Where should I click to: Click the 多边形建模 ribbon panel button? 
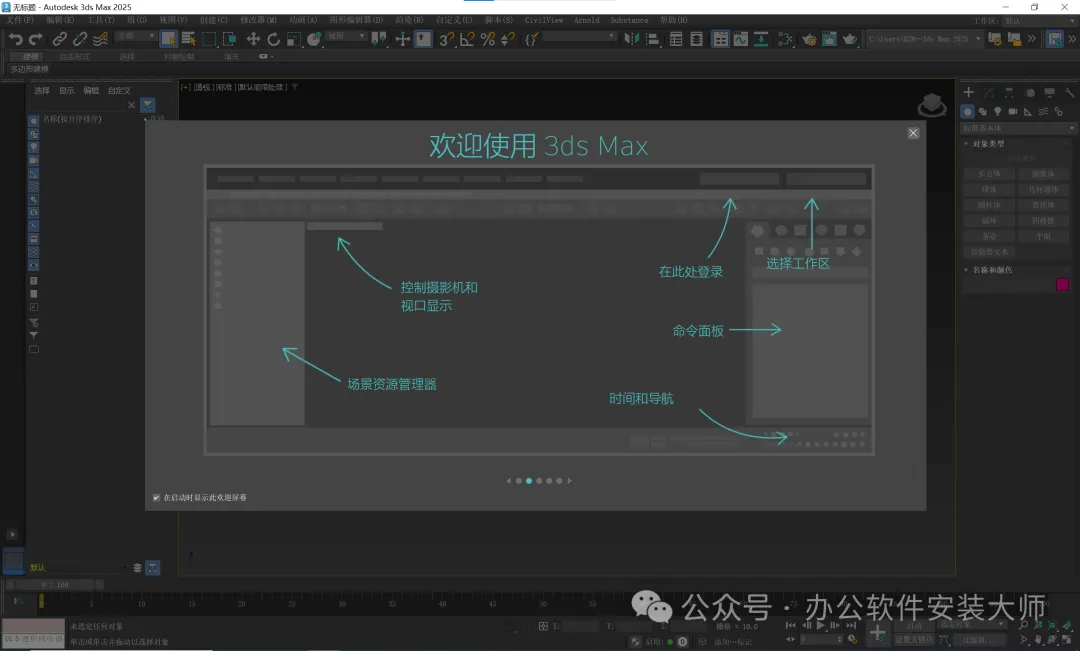(x=30, y=69)
